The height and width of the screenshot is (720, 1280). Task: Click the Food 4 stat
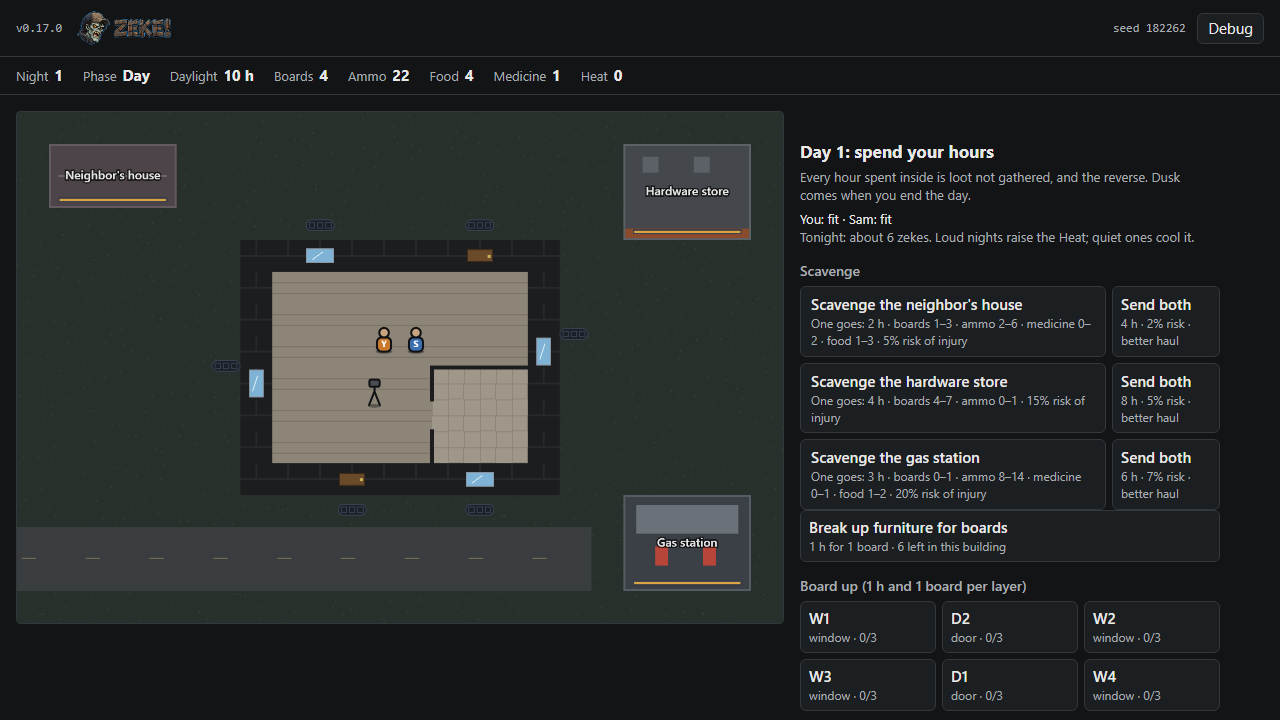(451, 76)
